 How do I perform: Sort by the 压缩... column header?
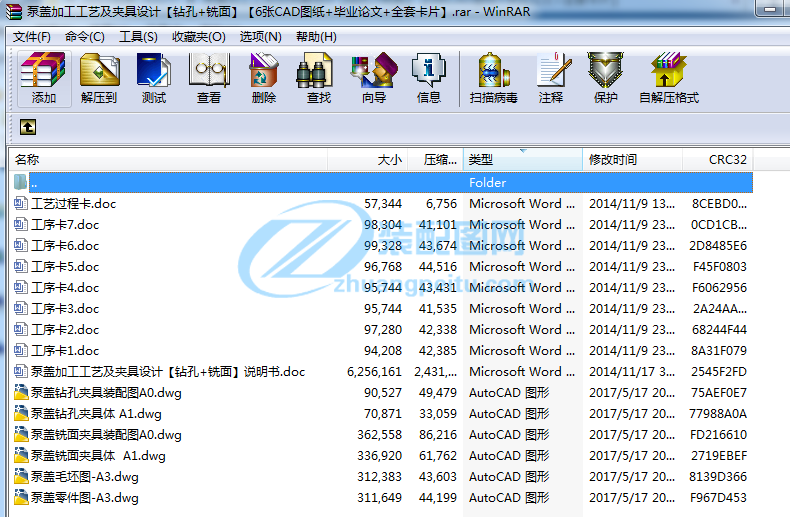point(435,160)
